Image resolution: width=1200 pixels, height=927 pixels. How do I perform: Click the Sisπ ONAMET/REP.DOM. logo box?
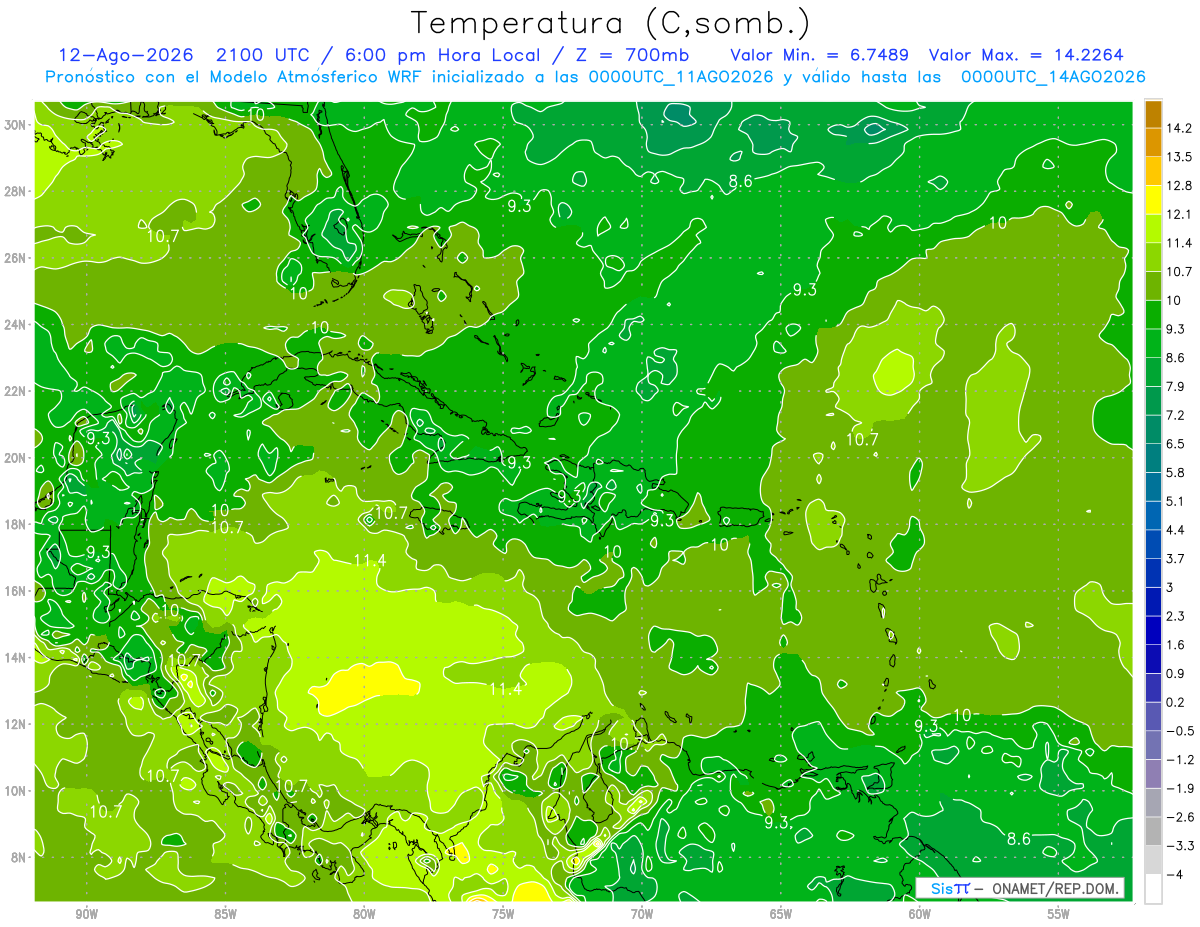(x=1021, y=888)
